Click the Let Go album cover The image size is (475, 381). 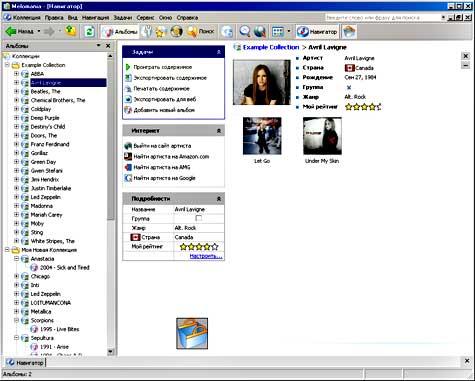(x=262, y=136)
